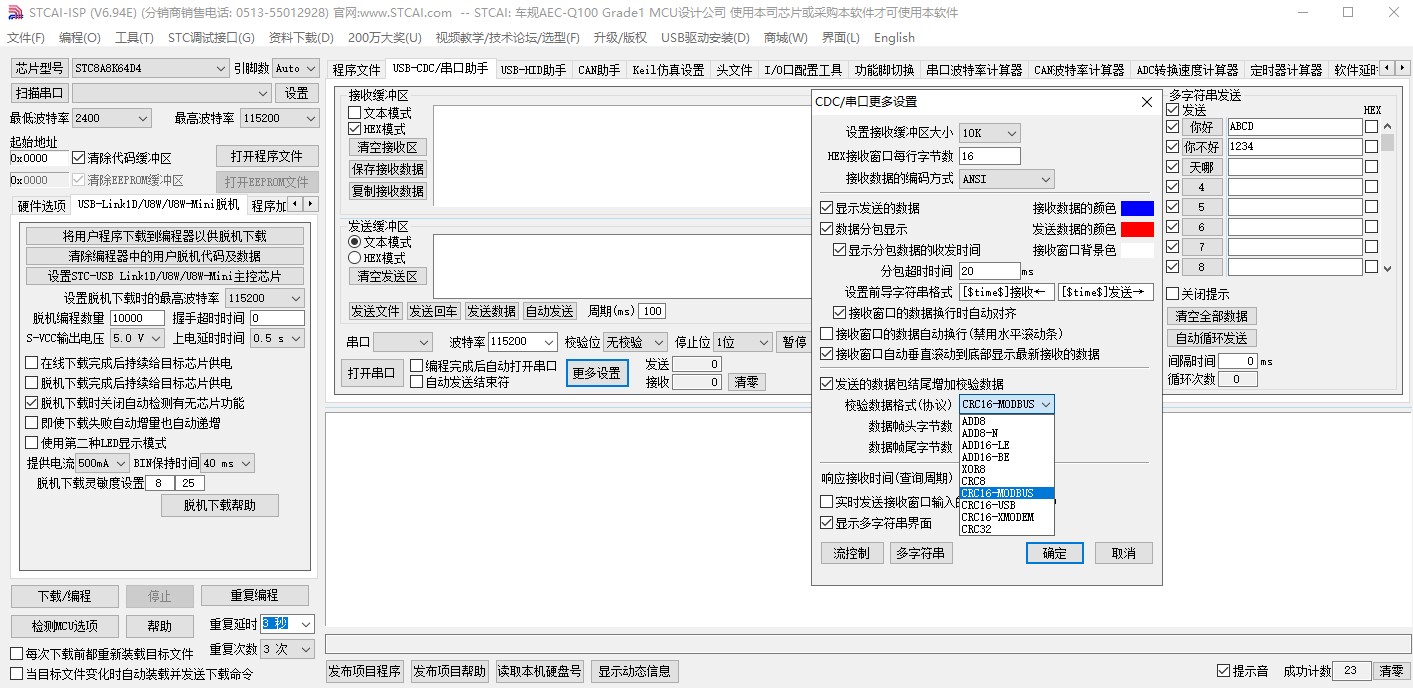Toggle 显示分包数据的收发时间 checkbox
1413x688 pixels.
coord(839,250)
